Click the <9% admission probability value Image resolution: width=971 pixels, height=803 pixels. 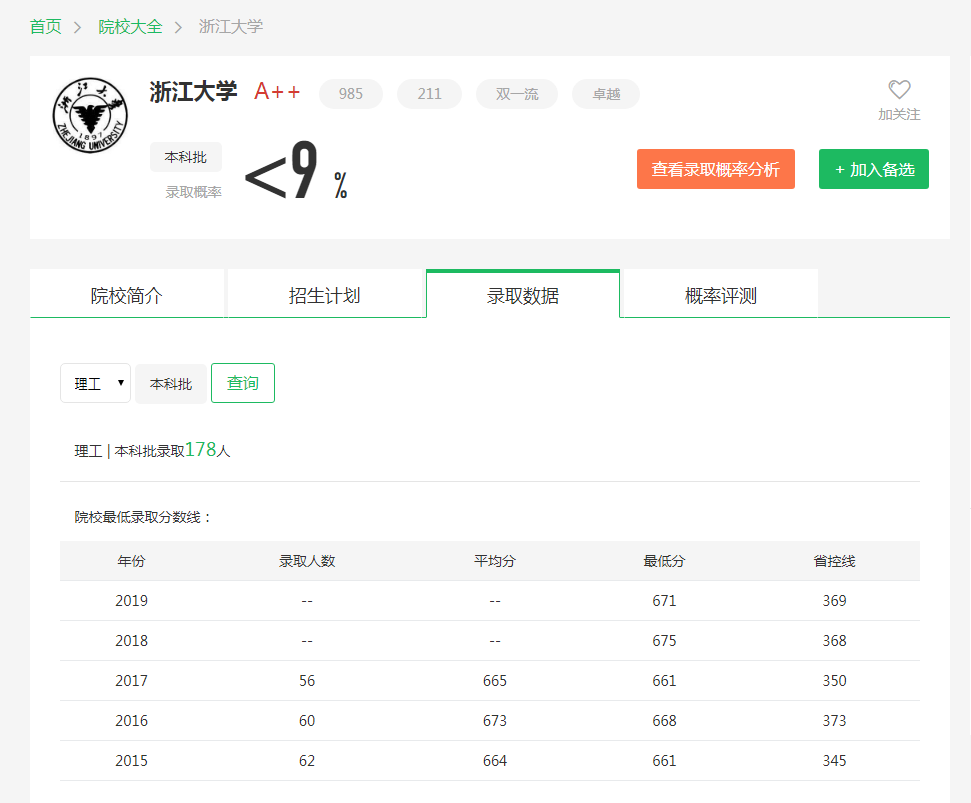pyautogui.click(x=296, y=170)
